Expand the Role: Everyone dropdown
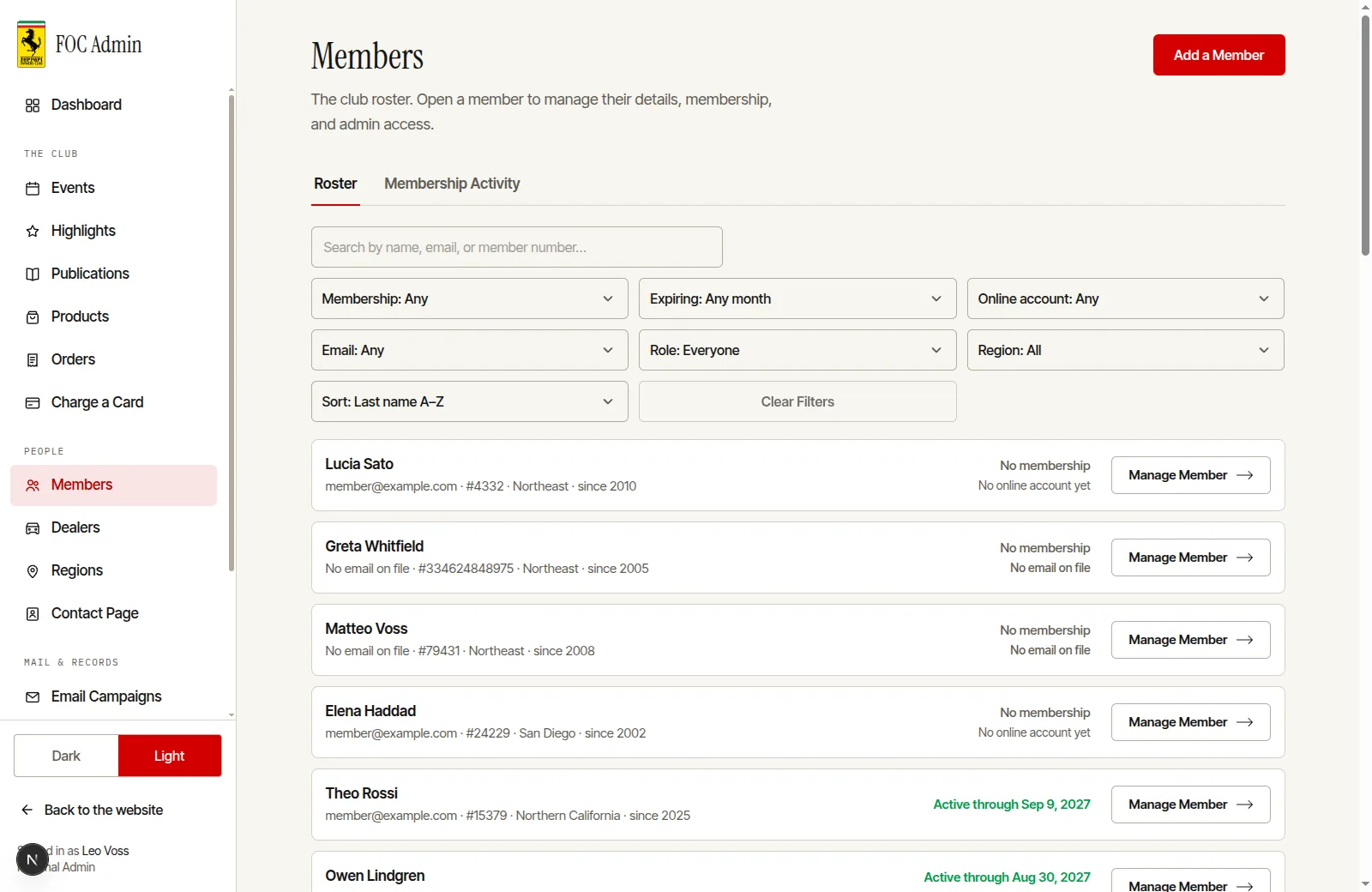The image size is (1372, 892). coord(797,350)
